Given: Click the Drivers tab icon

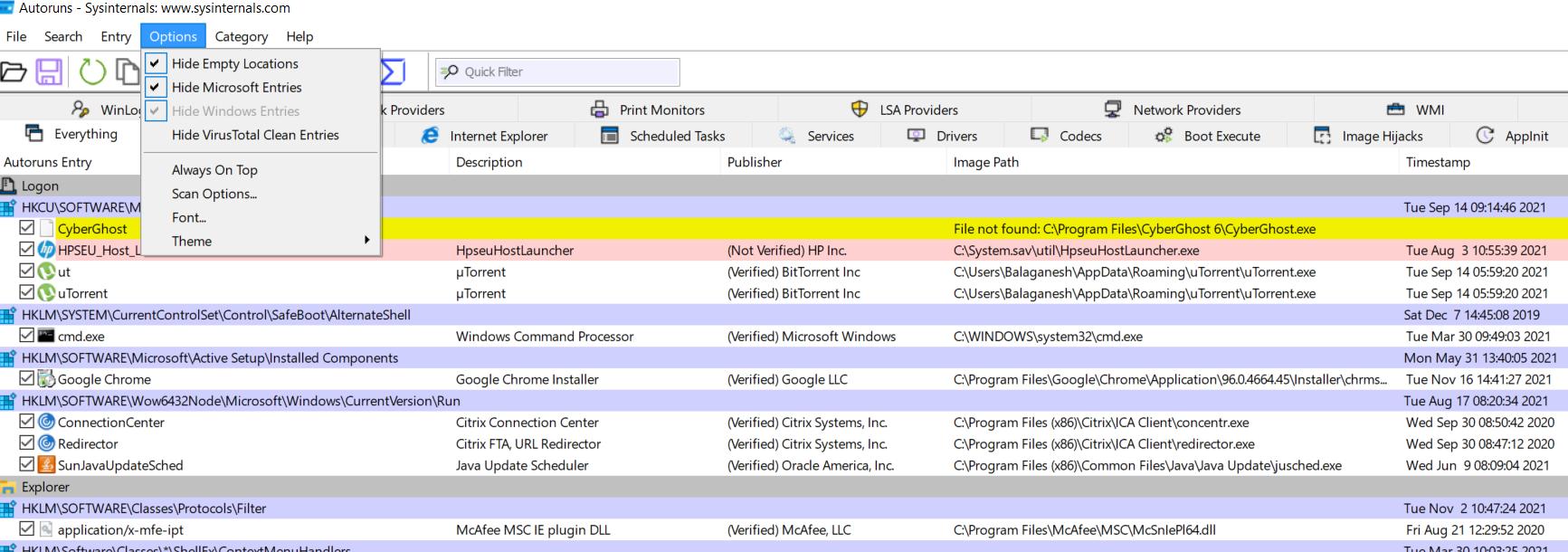Looking at the screenshot, I should tap(917, 136).
